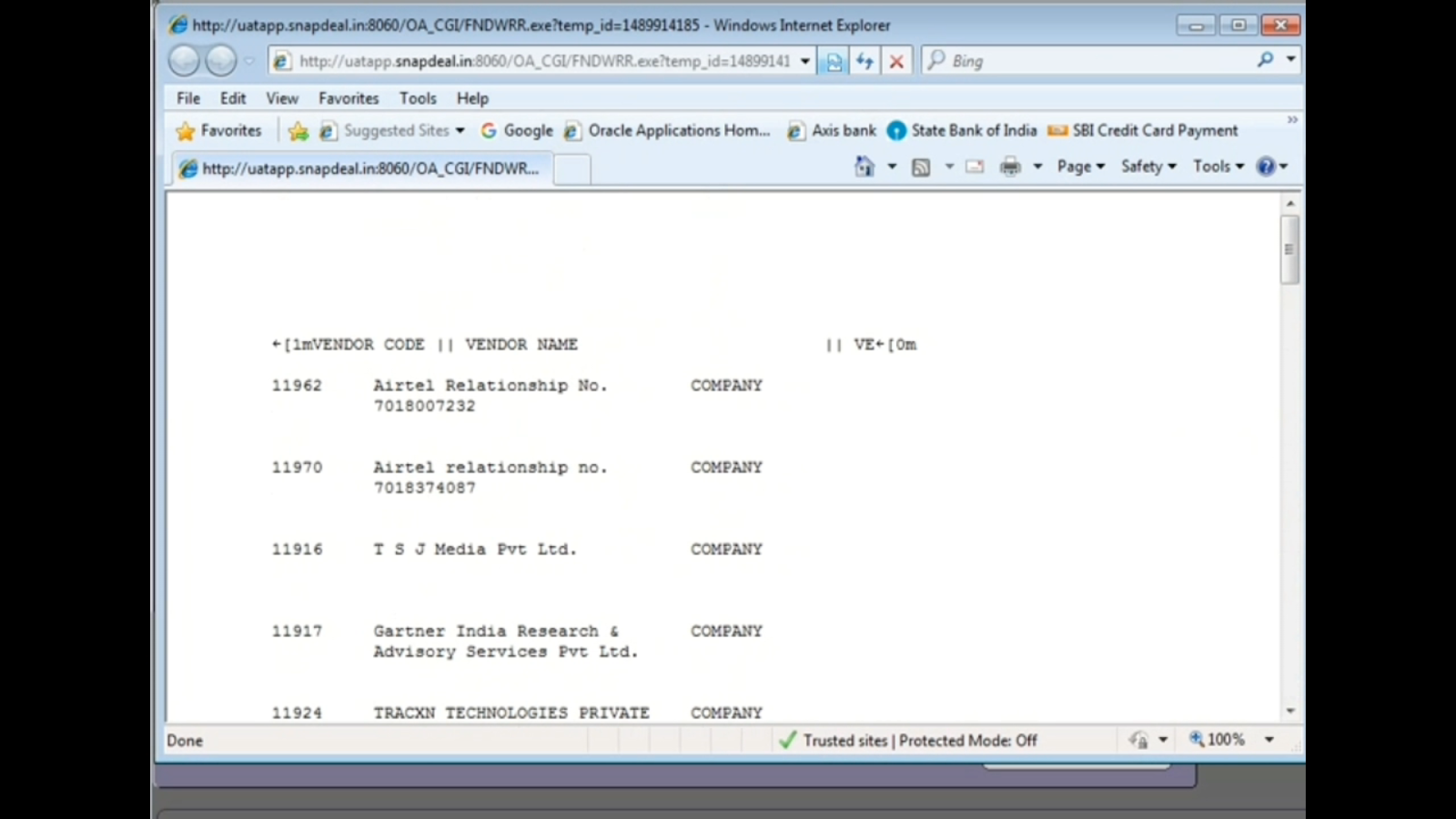This screenshot has width=1456, height=819.
Task: Open the zoom level 100% control
Action: click(x=1224, y=739)
